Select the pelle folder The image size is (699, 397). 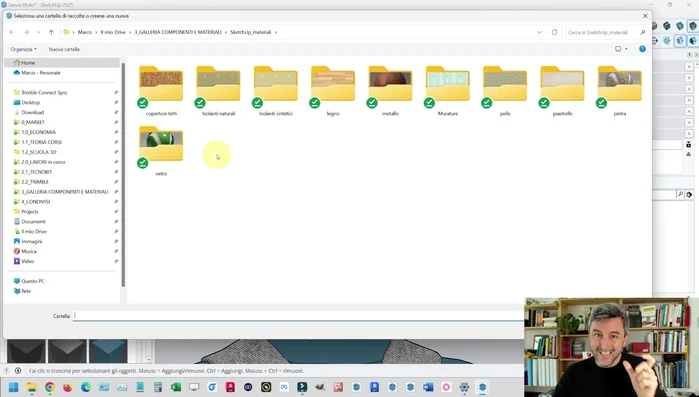click(x=505, y=91)
